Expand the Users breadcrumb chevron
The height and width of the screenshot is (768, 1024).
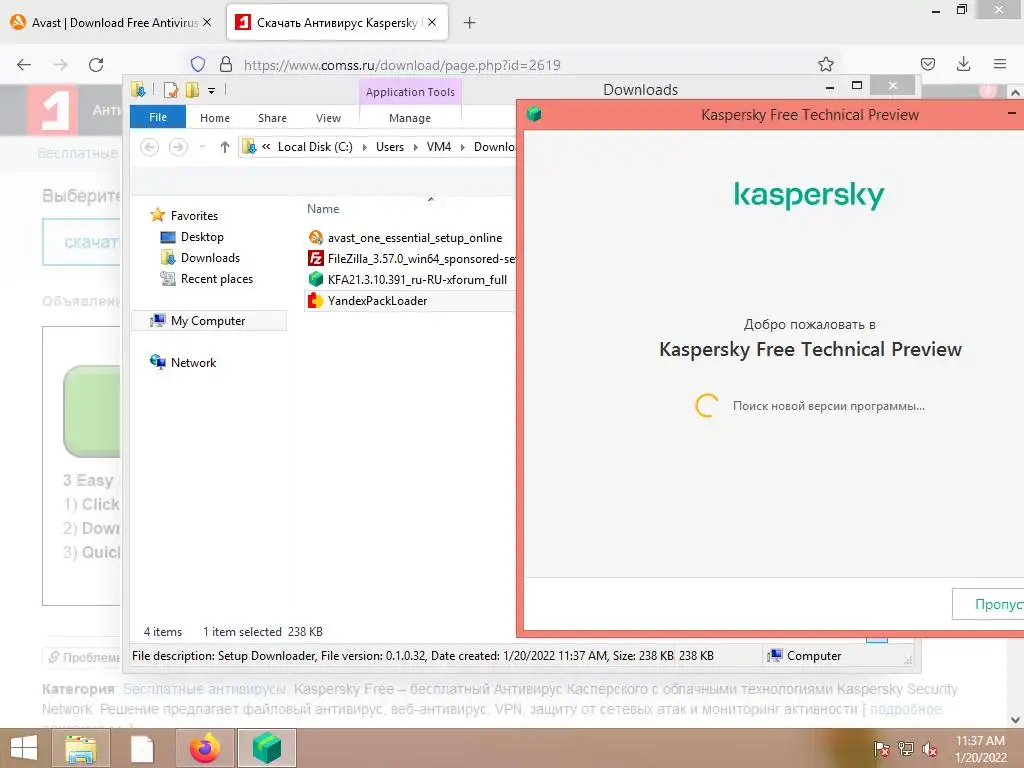(x=415, y=148)
